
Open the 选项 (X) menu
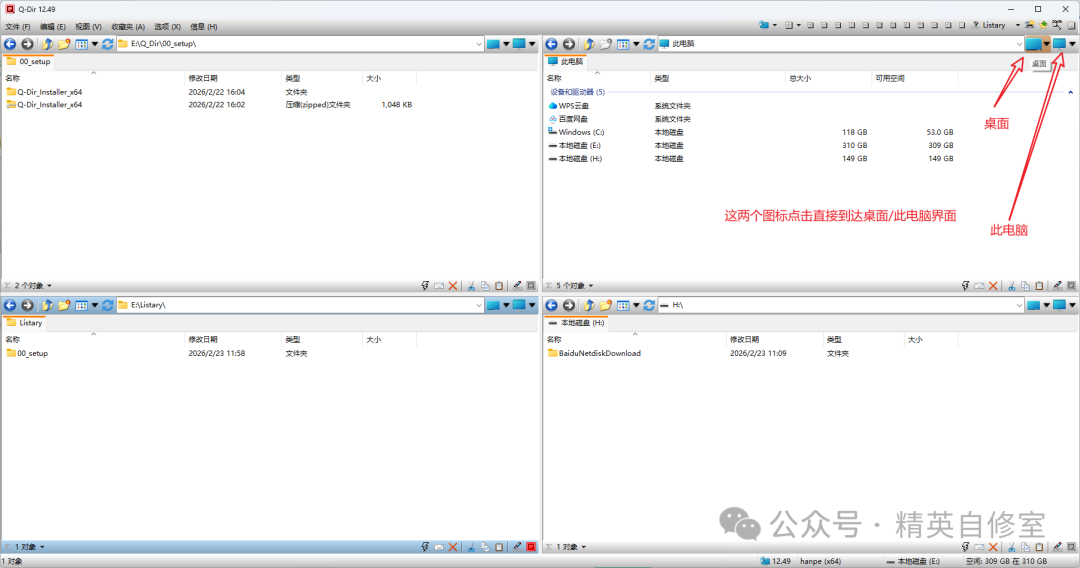click(x=168, y=26)
